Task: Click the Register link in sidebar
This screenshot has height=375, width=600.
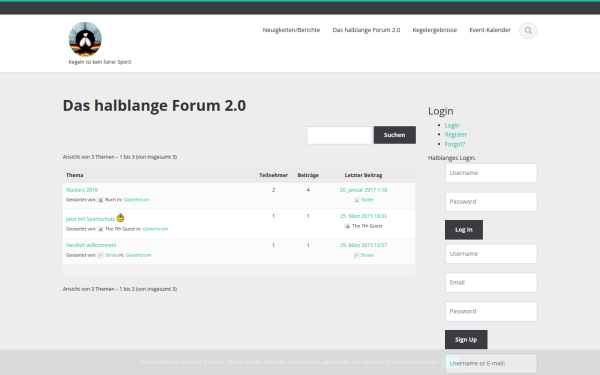Action: point(456,135)
